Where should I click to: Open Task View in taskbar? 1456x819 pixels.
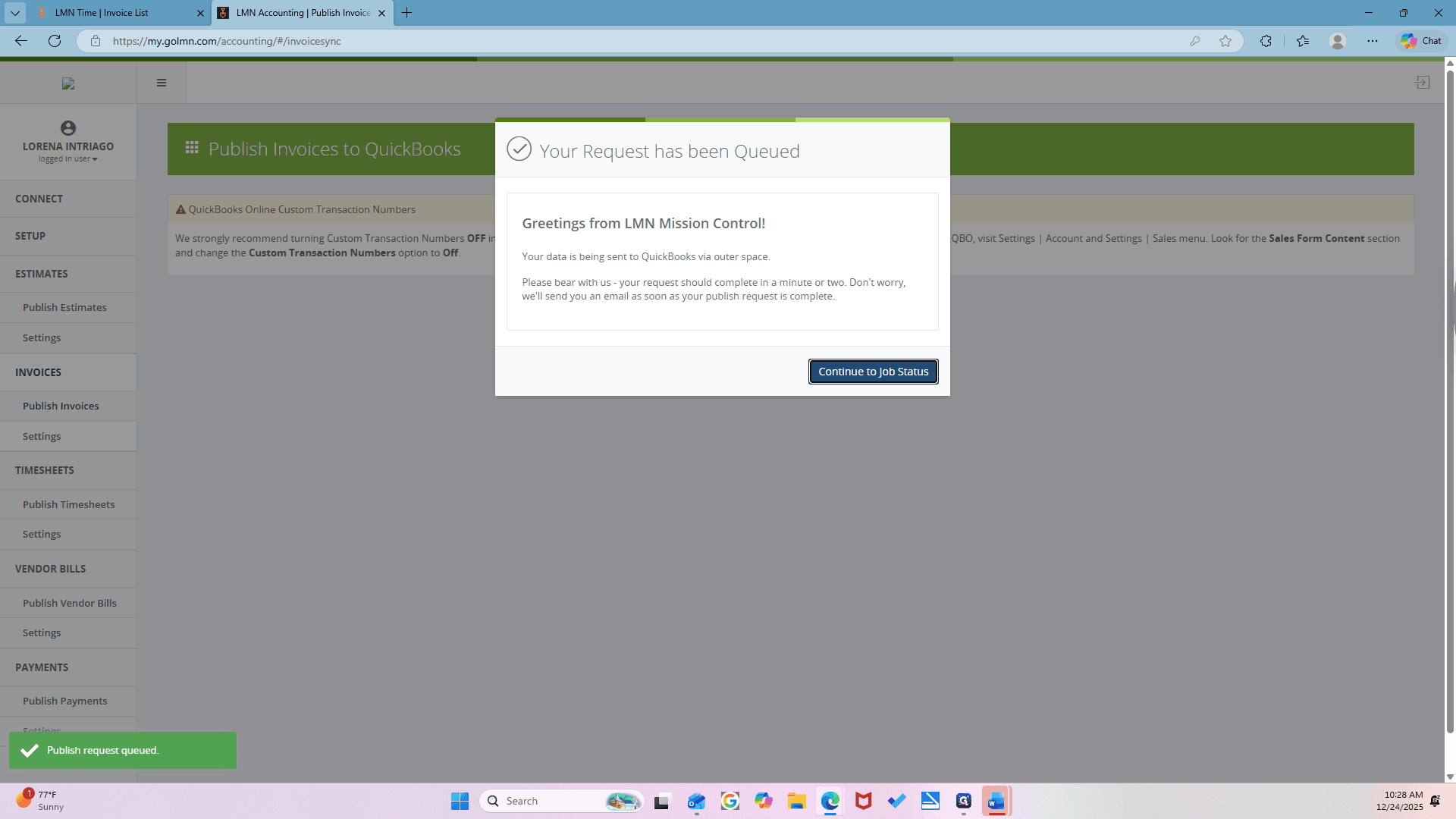(663, 801)
